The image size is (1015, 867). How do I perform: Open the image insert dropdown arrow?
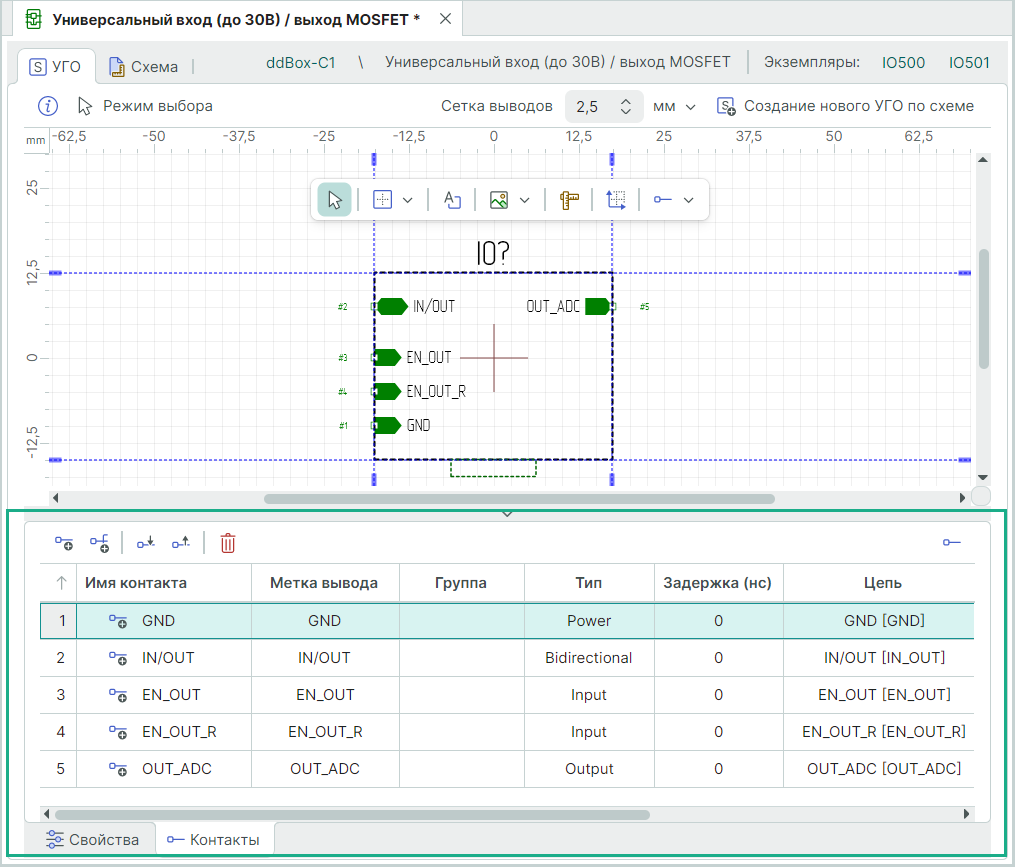524,200
